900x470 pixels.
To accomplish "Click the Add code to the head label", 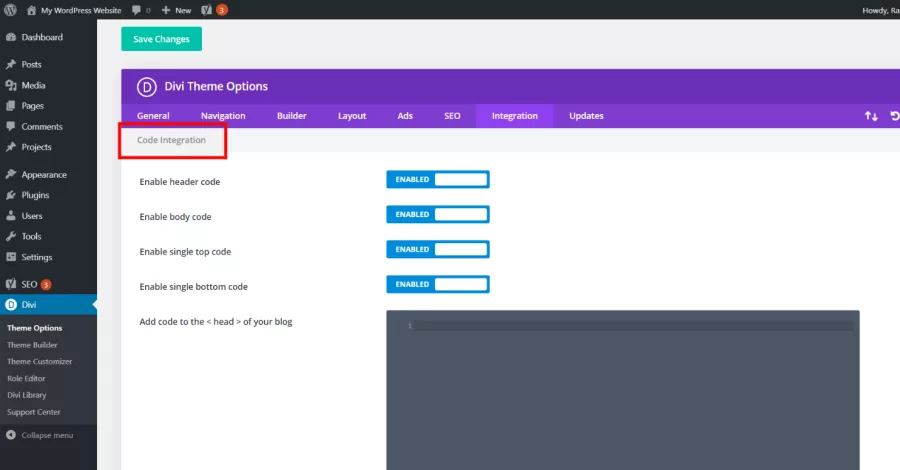I will click(x=216, y=322).
